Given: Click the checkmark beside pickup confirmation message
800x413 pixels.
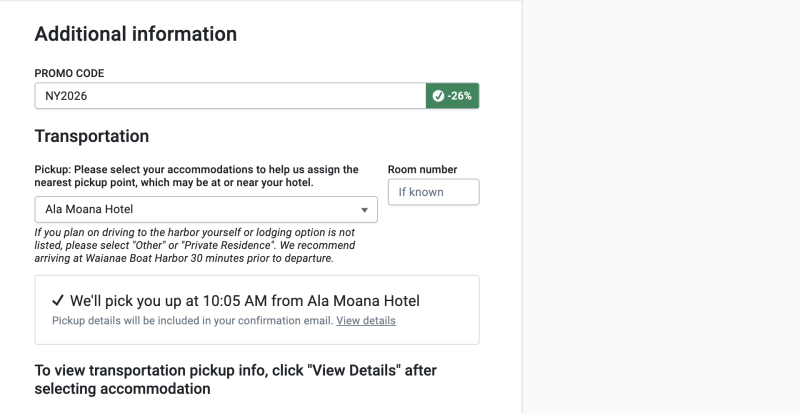Looking at the screenshot, I should coord(58,300).
